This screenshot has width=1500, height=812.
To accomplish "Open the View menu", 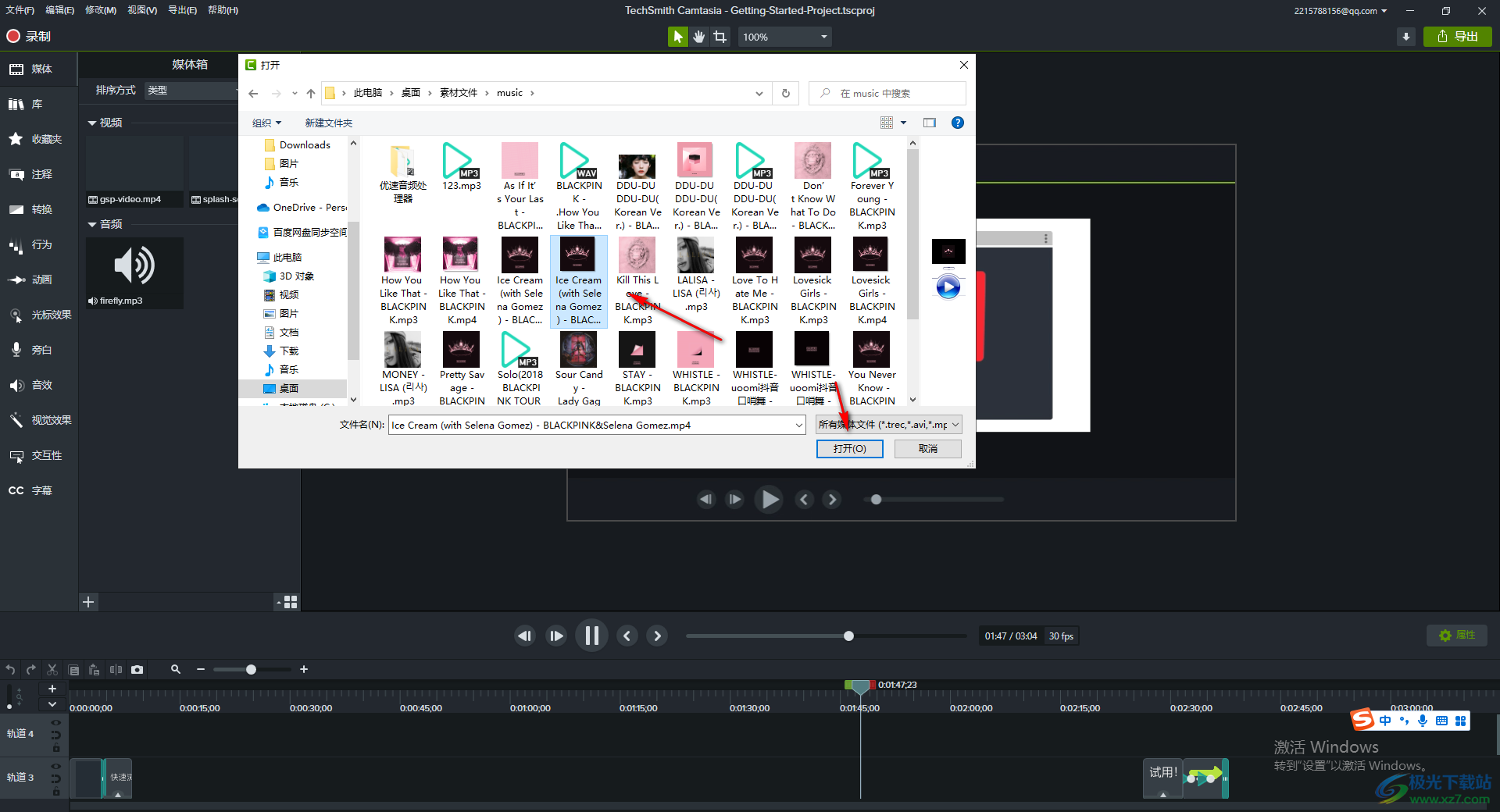I will point(142,10).
